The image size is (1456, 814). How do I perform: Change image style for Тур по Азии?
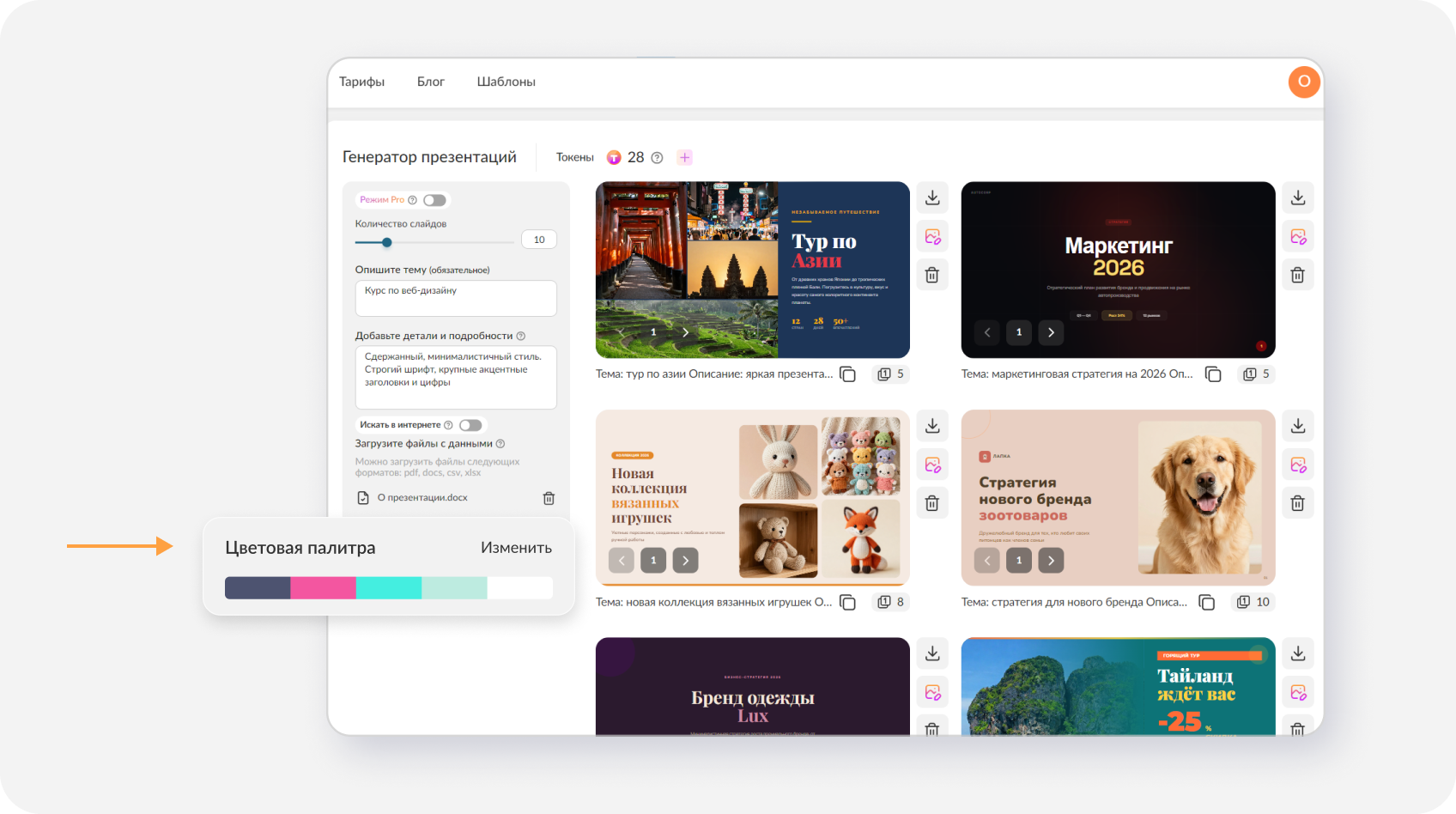point(932,236)
